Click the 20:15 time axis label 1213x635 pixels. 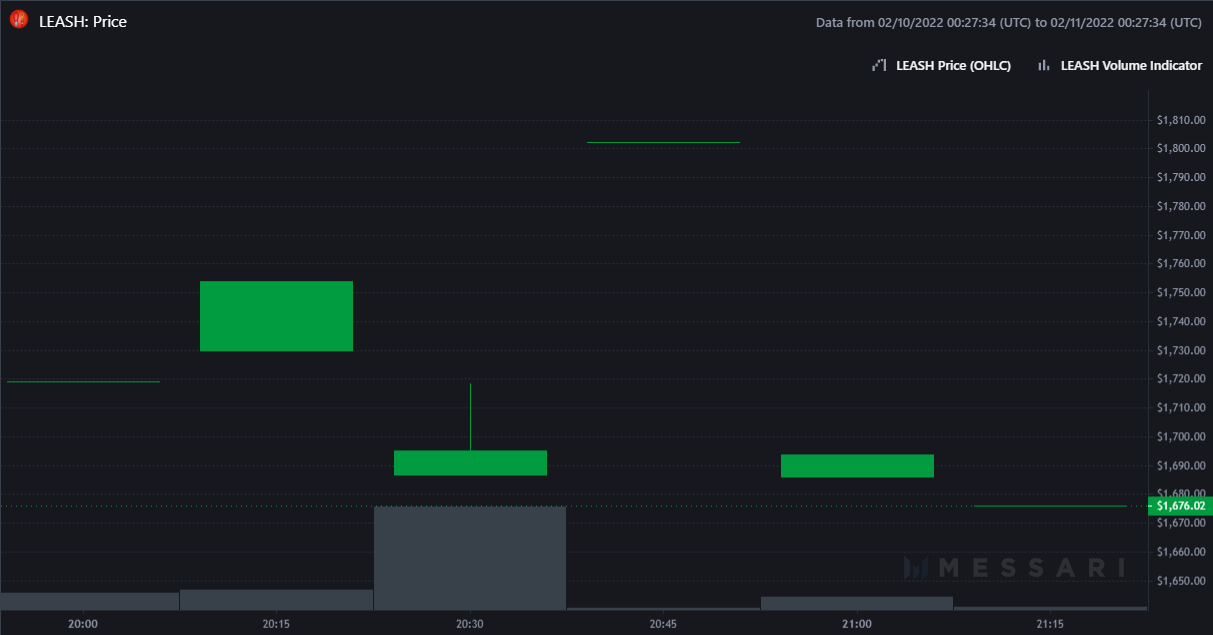click(x=277, y=624)
